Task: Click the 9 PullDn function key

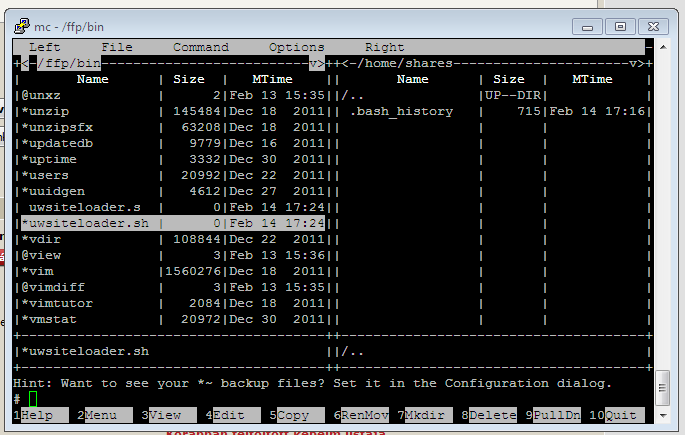Action: [553, 415]
